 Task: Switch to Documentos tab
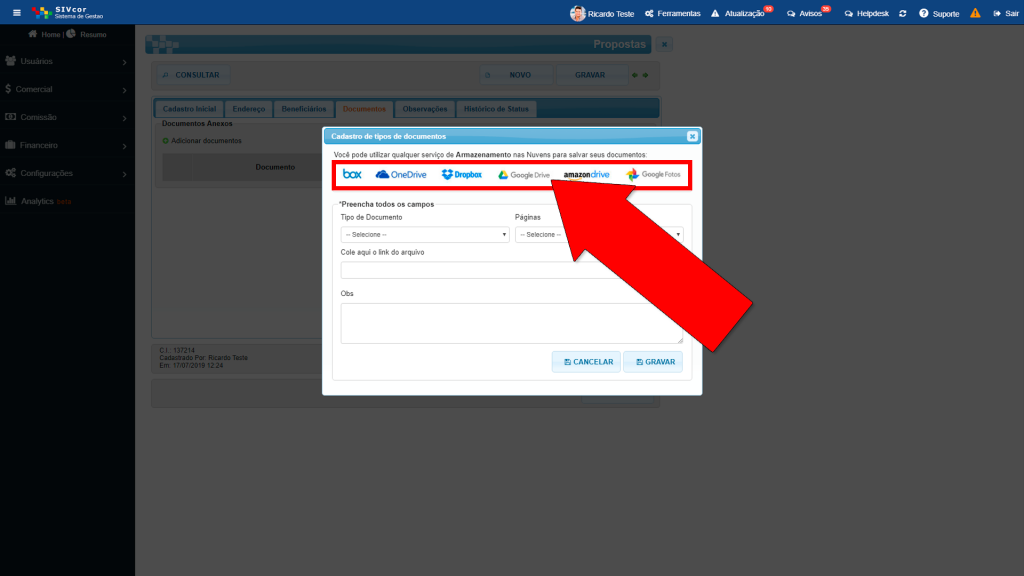(364, 109)
